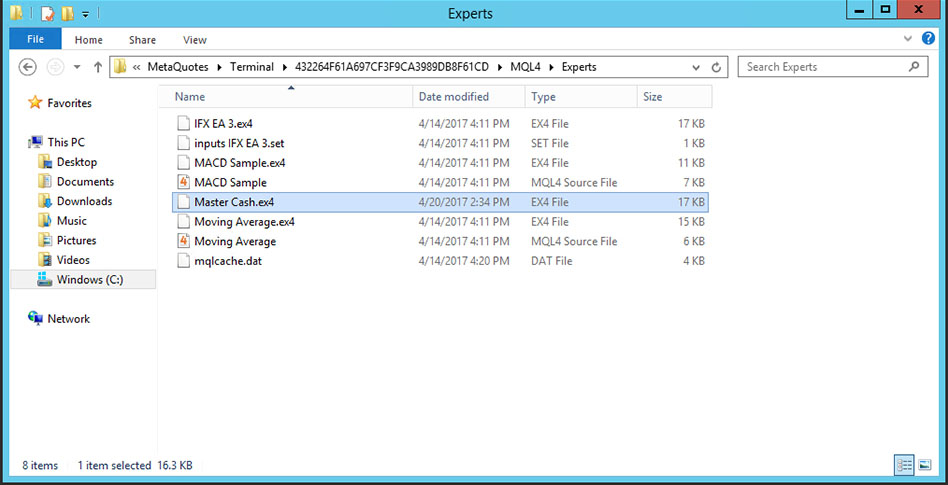Expand the ribbon with the chevron

click(x=907, y=39)
